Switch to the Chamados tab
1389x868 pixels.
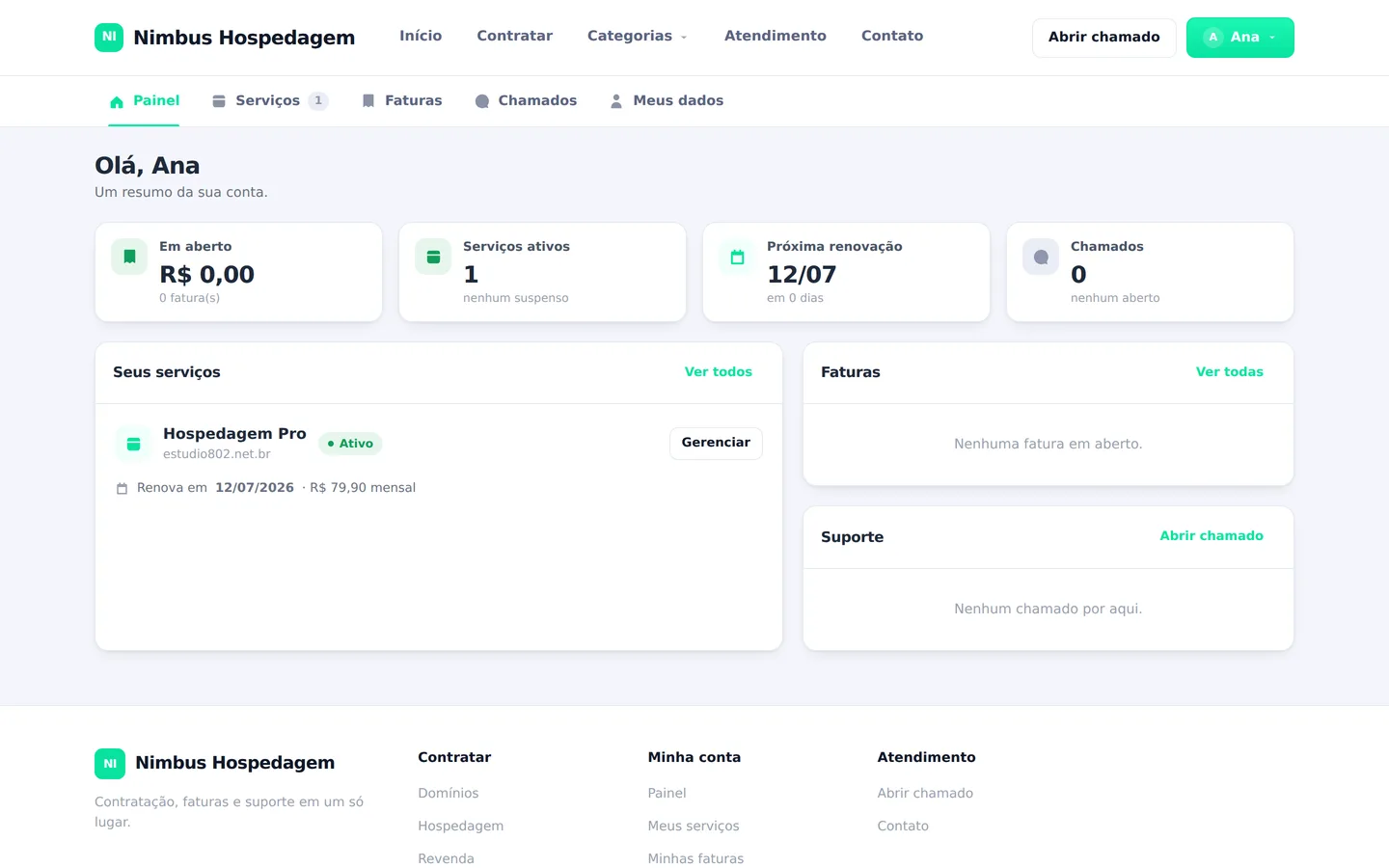[526, 101]
